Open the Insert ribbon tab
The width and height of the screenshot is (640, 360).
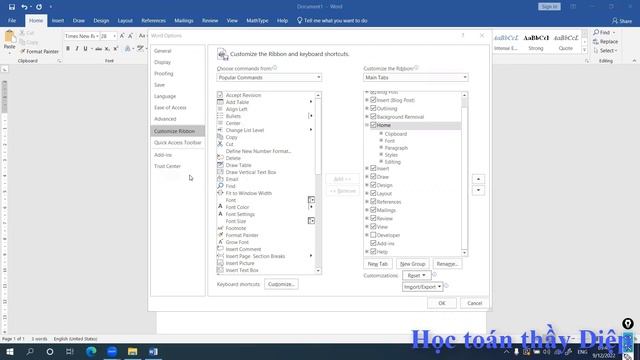coord(58,20)
